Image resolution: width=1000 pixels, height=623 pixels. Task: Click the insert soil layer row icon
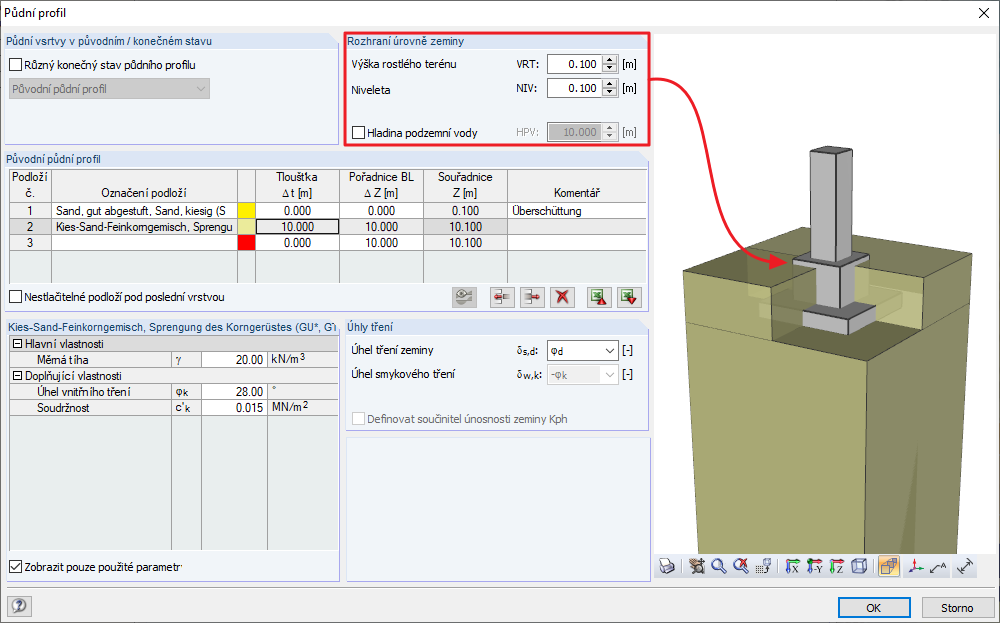(x=503, y=297)
